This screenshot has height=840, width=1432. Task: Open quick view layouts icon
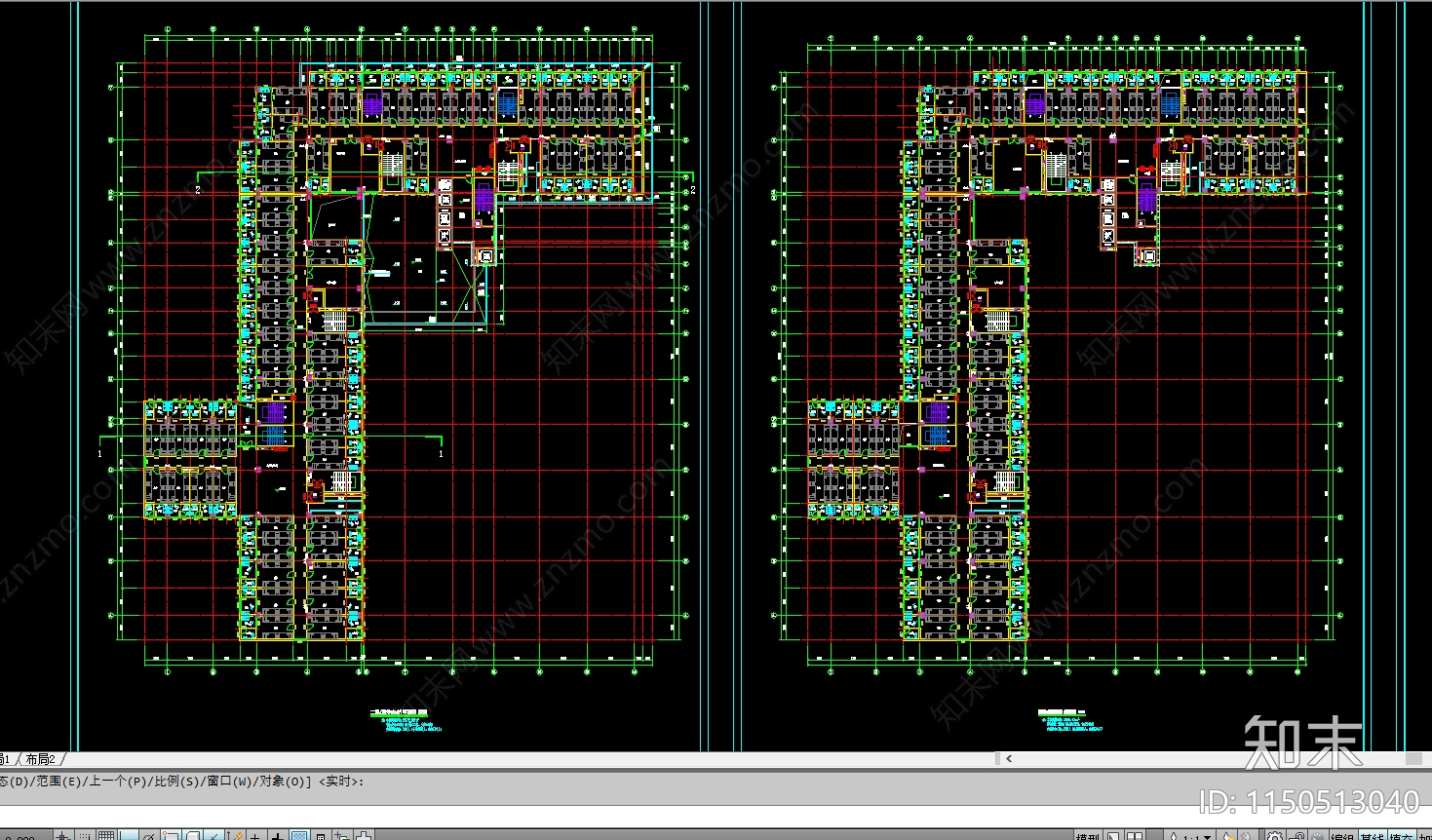click(x=1113, y=834)
